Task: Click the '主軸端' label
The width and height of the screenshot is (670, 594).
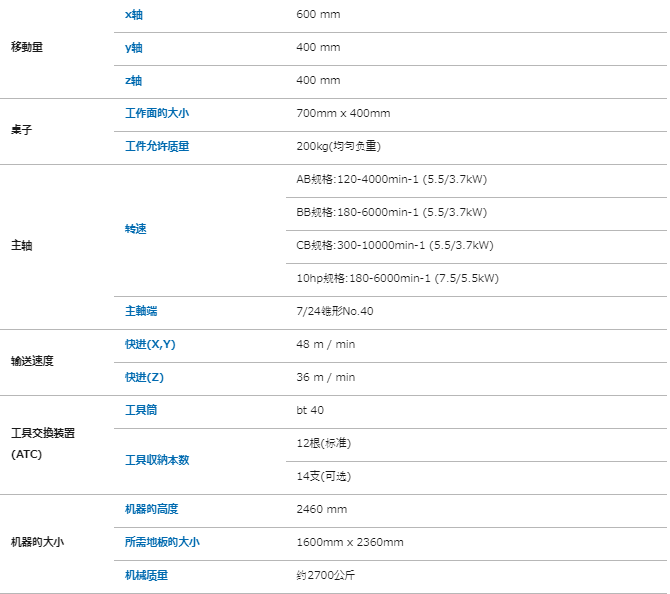Action: tap(141, 311)
